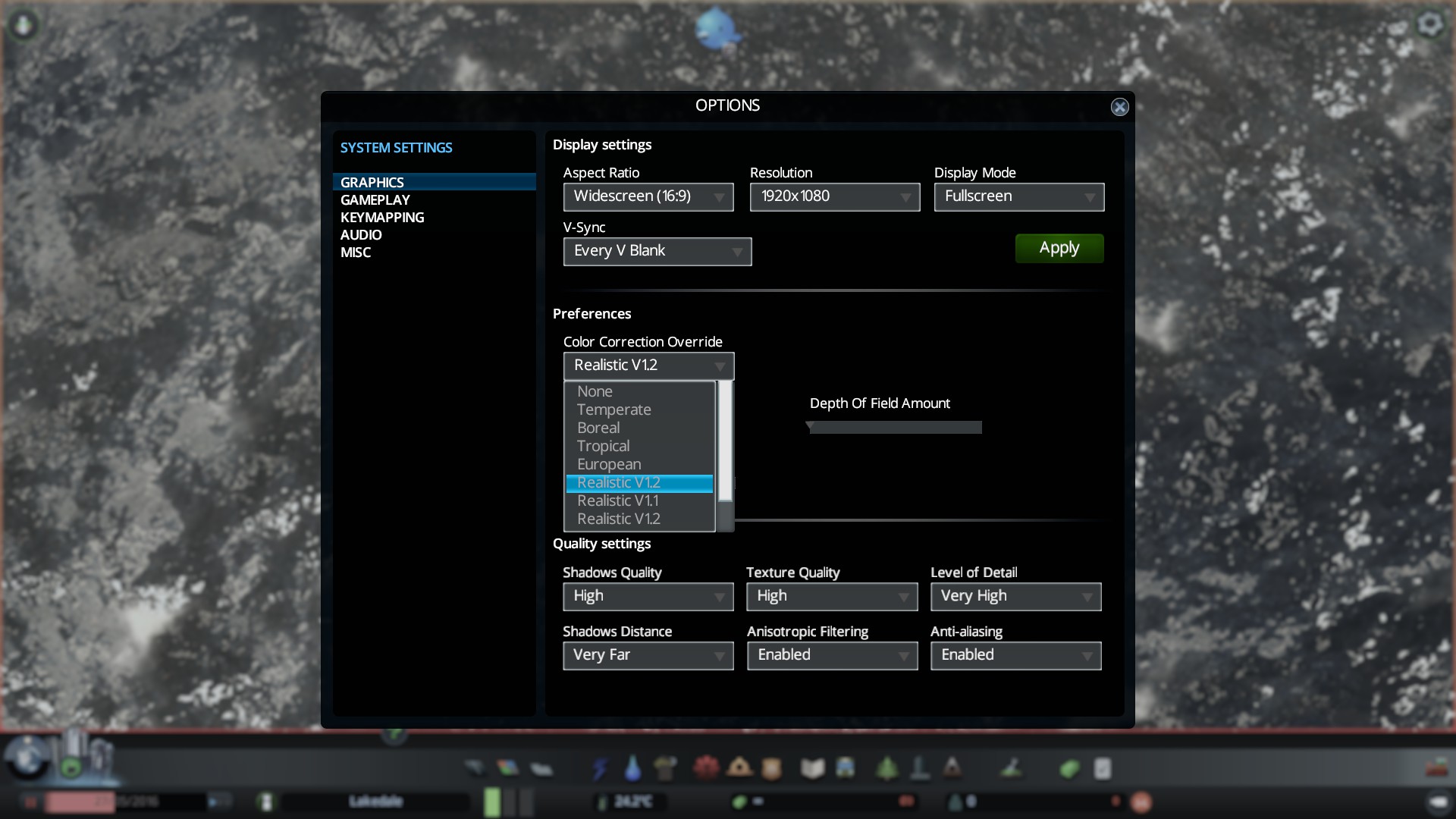Switch to the AUDIO settings category

click(x=361, y=235)
